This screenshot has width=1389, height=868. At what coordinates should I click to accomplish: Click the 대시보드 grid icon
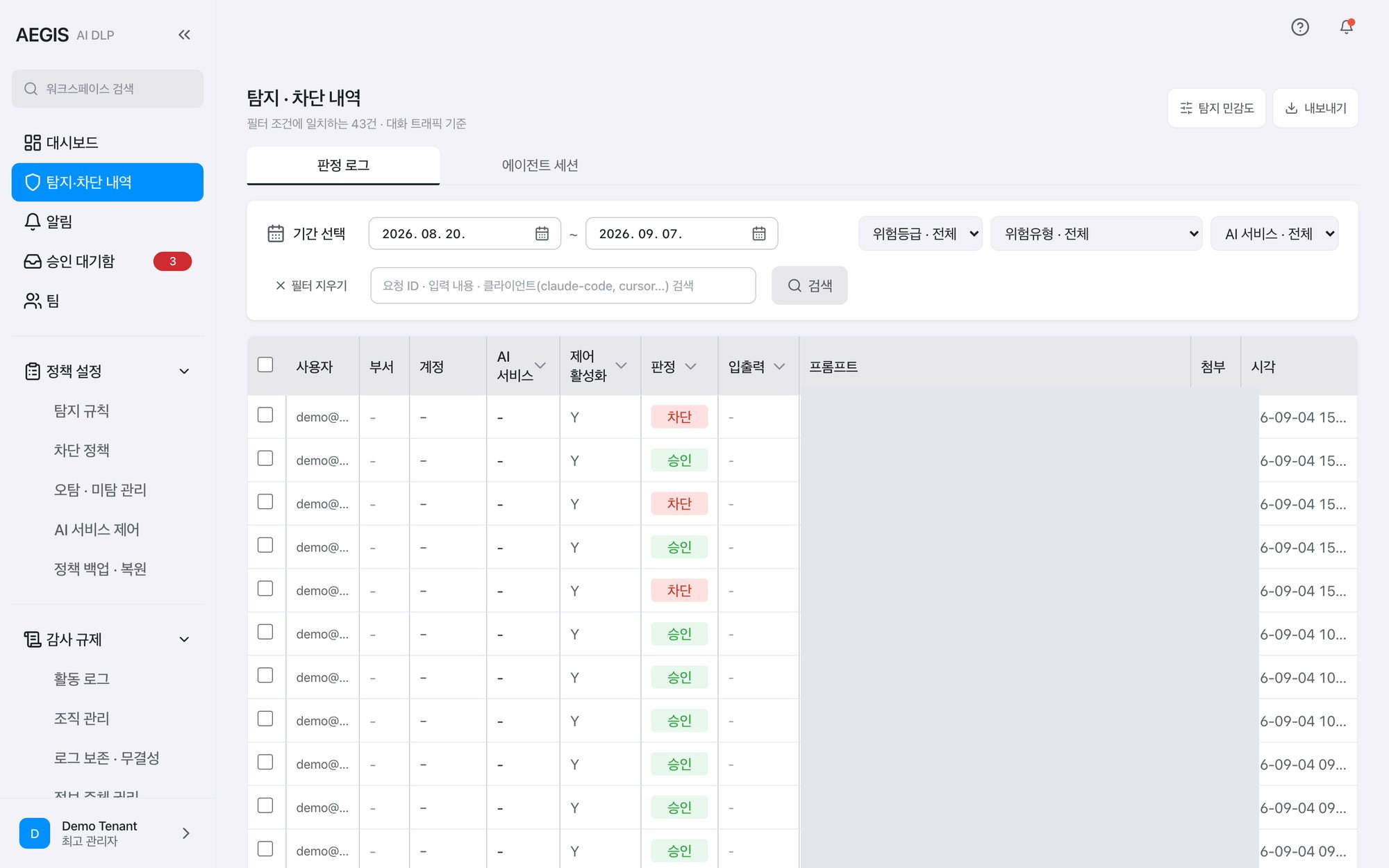pos(33,142)
